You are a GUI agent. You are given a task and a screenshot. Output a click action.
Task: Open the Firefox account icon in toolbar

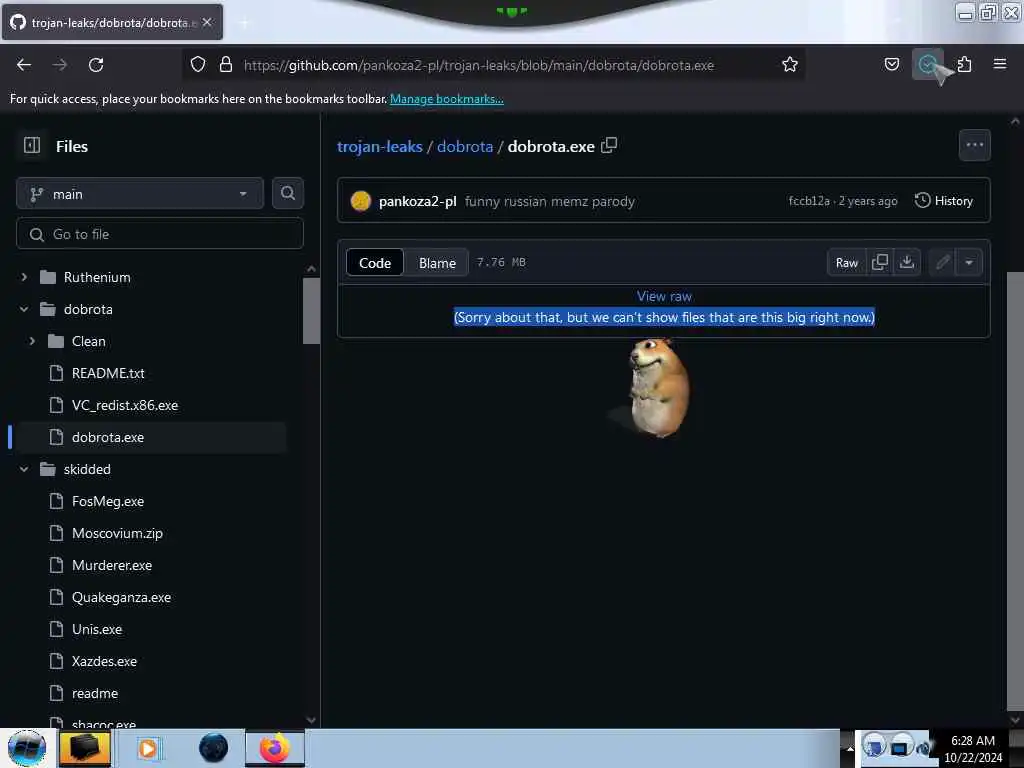927,64
